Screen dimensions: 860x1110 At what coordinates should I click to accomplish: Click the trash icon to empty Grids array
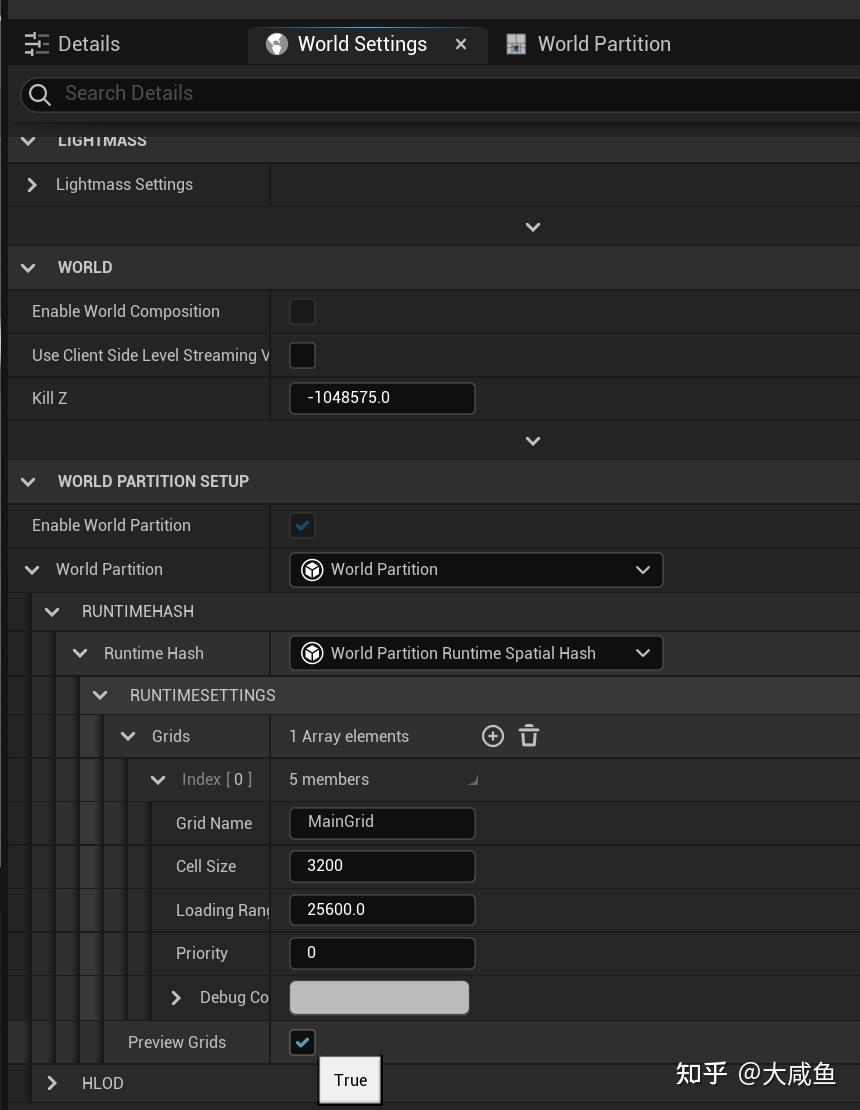pos(529,736)
